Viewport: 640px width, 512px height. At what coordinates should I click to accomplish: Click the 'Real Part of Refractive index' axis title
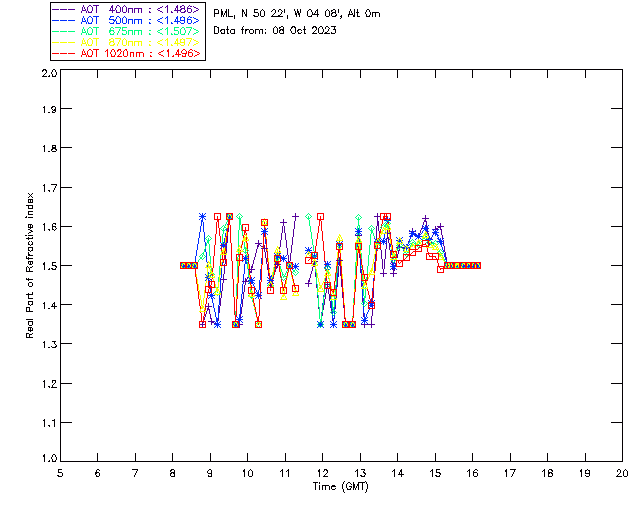[x=30, y=265]
